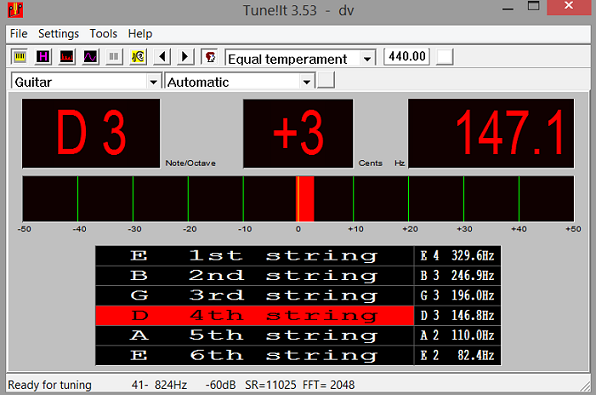Click the D 3 note/octave display
Image resolution: width=596 pixels, height=395 pixels.
click(91, 133)
